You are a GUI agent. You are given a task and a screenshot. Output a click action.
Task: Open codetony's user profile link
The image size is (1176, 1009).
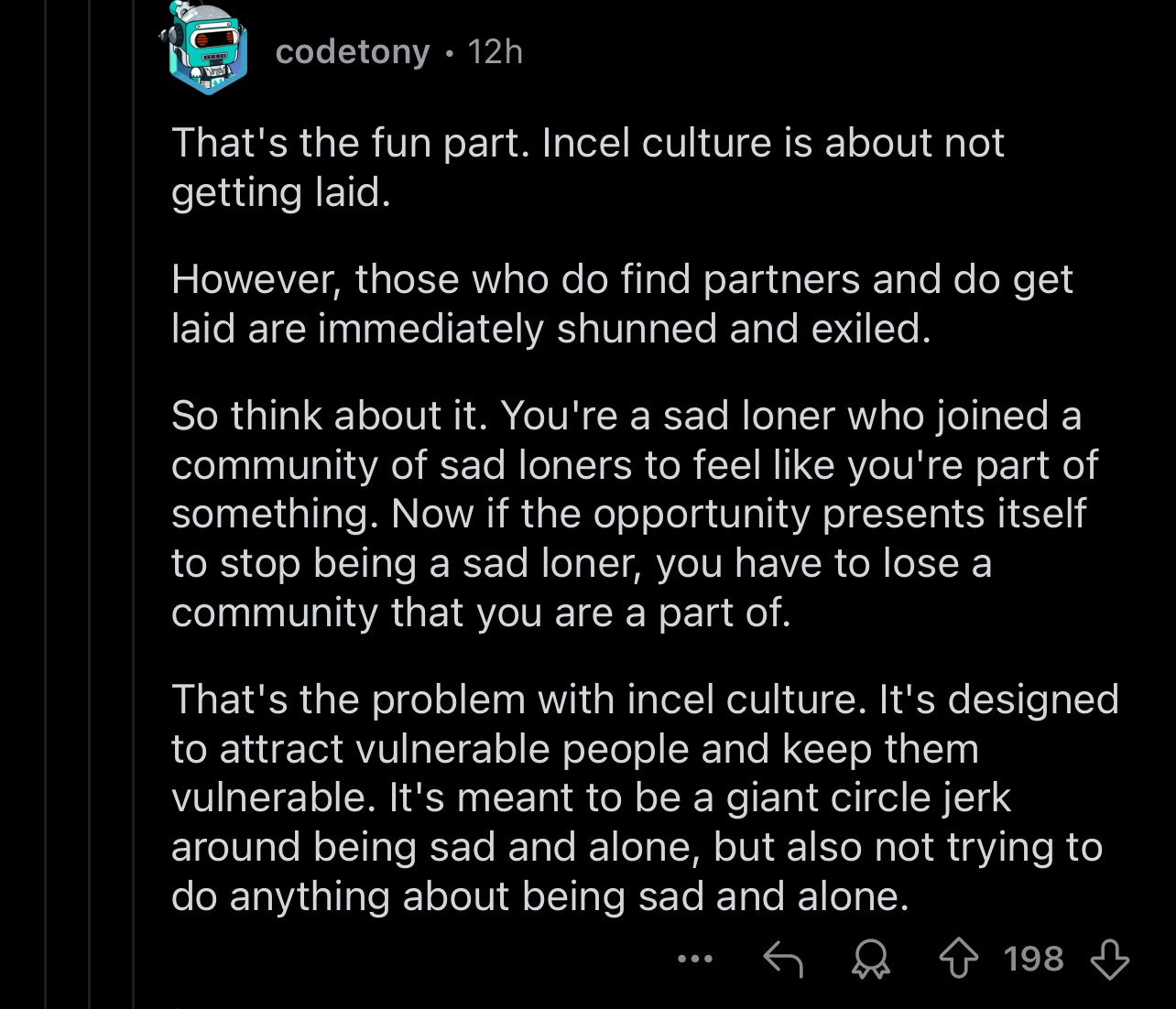(x=352, y=52)
